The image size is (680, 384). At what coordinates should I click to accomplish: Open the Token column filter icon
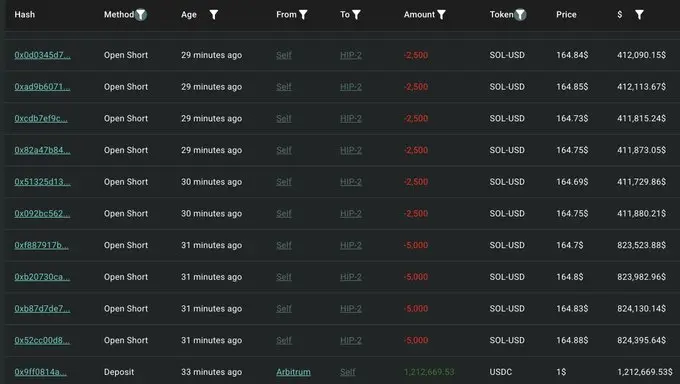click(x=520, y=15)
